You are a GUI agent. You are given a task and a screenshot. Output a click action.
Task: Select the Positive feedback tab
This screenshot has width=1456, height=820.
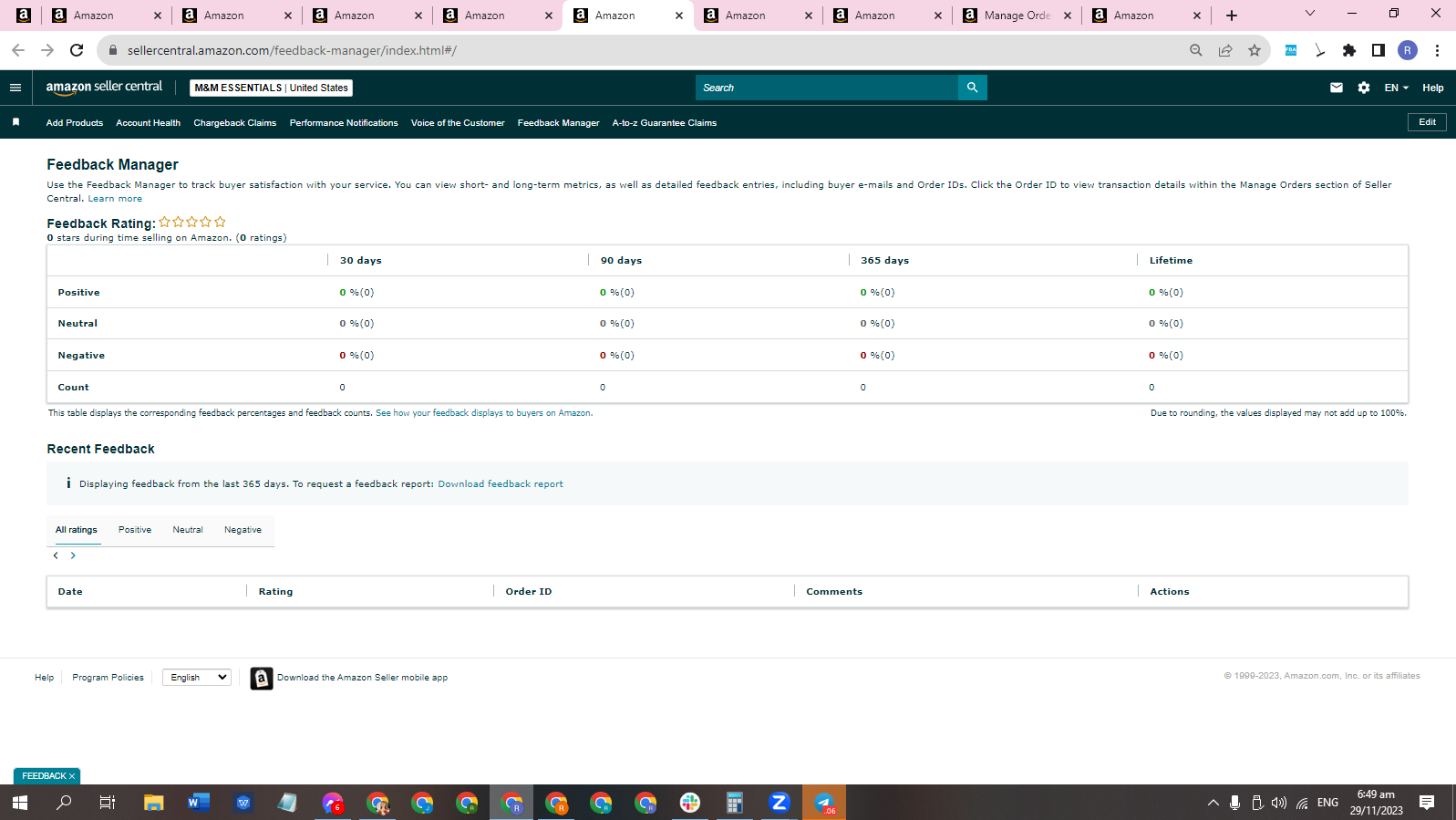(135, 530)
